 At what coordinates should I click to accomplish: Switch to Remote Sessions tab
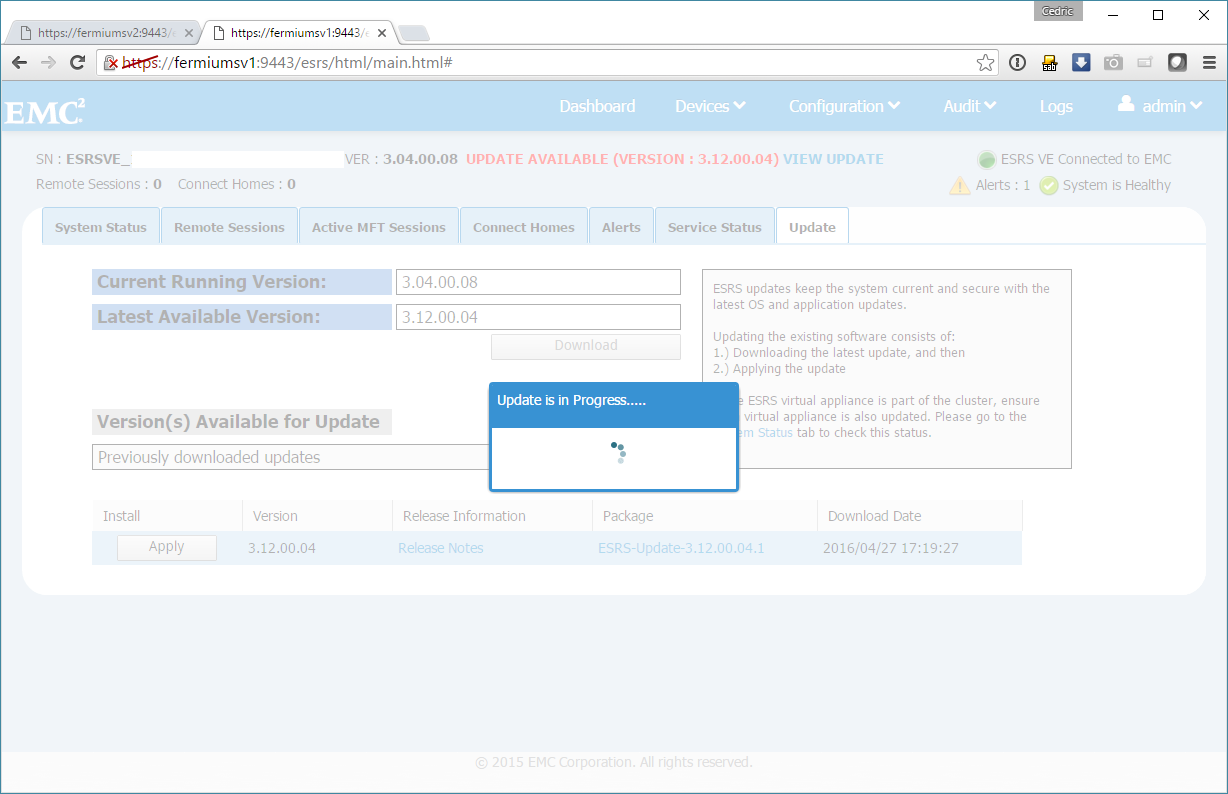coord(229,227)
